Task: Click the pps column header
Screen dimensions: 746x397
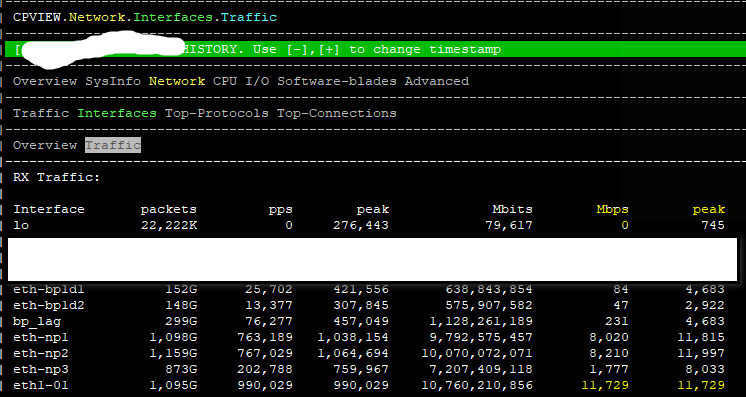Action: pyautogui.click(x=281, y=209)
